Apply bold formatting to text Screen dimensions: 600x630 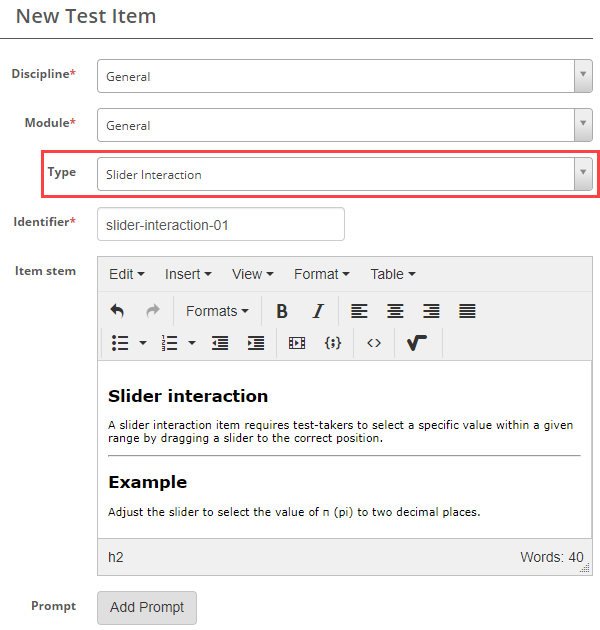pyautogui.click(x=282, y=311)
